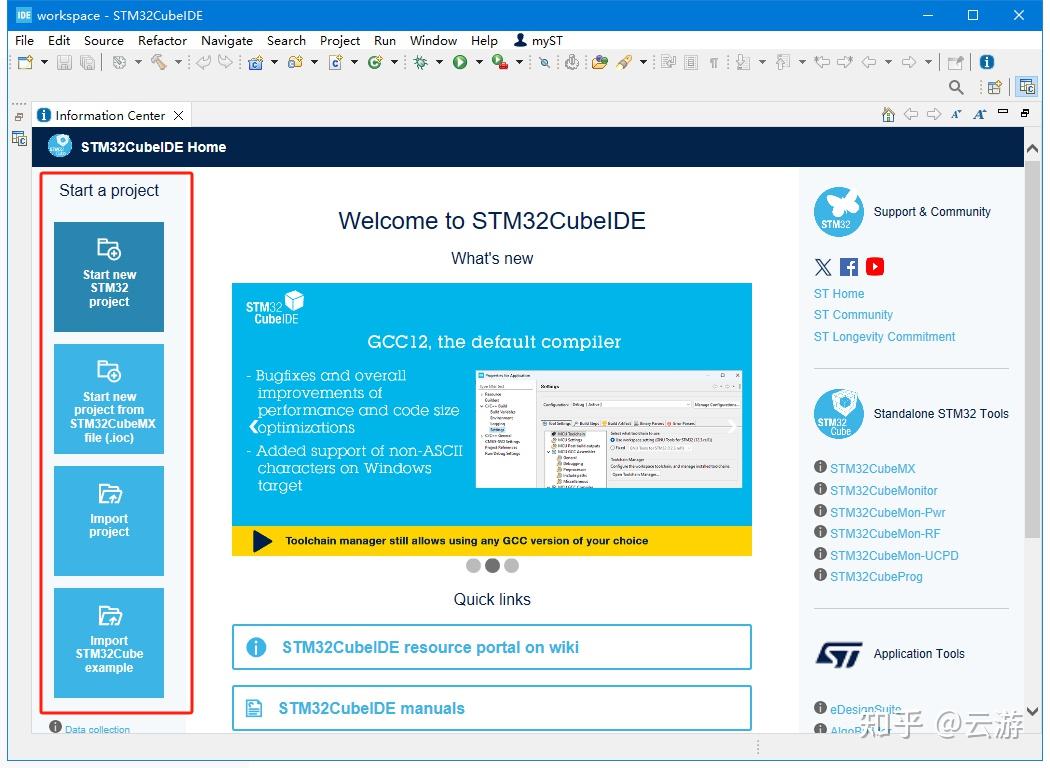The height and width of the screenshot is (768, 1050).
Task: Save all files using the Save All icon
Action: point(87,62)
